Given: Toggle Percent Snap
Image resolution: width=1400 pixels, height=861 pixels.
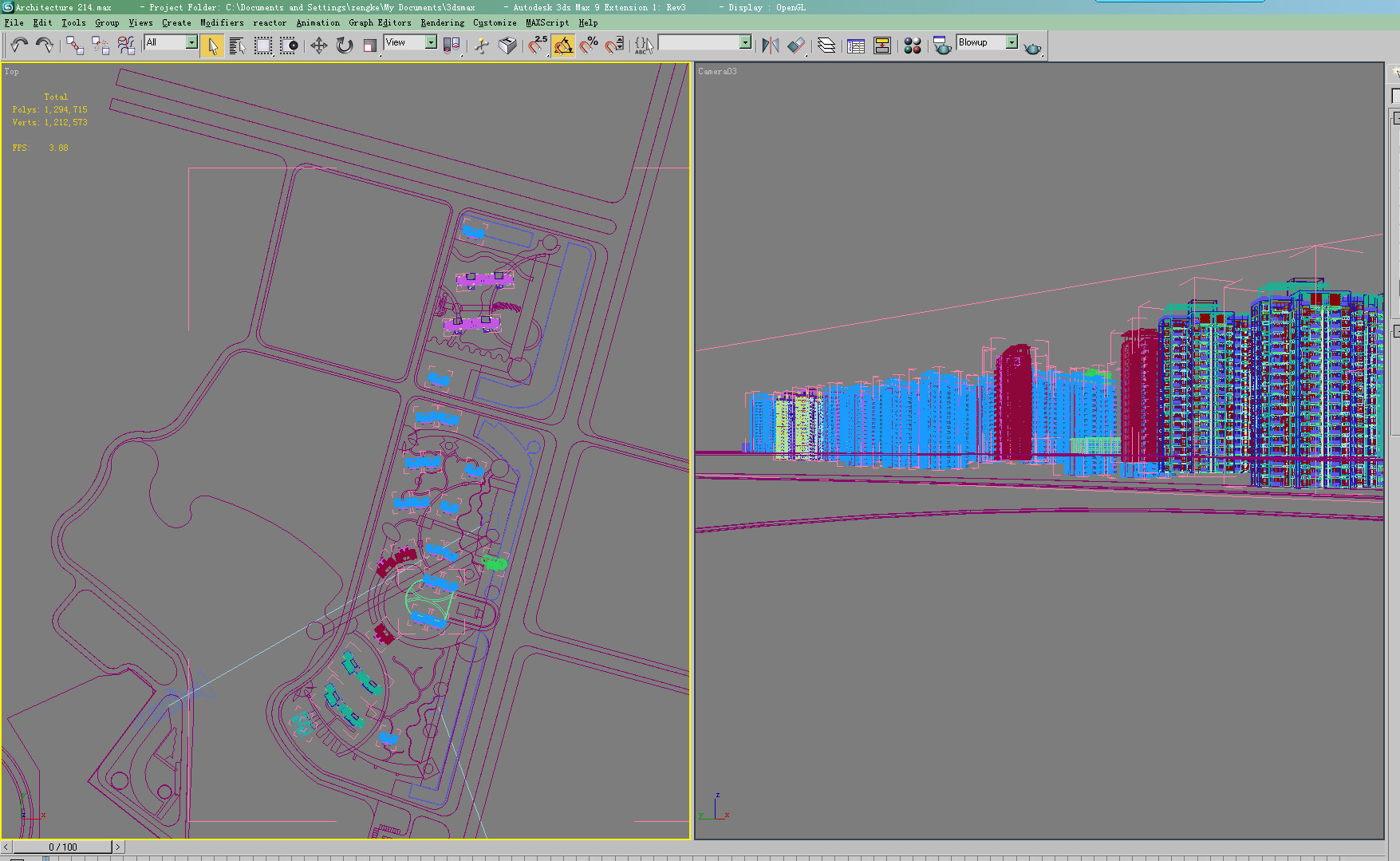Looking at the screenshot, I should pyautogui.click(x=589, y=45).
